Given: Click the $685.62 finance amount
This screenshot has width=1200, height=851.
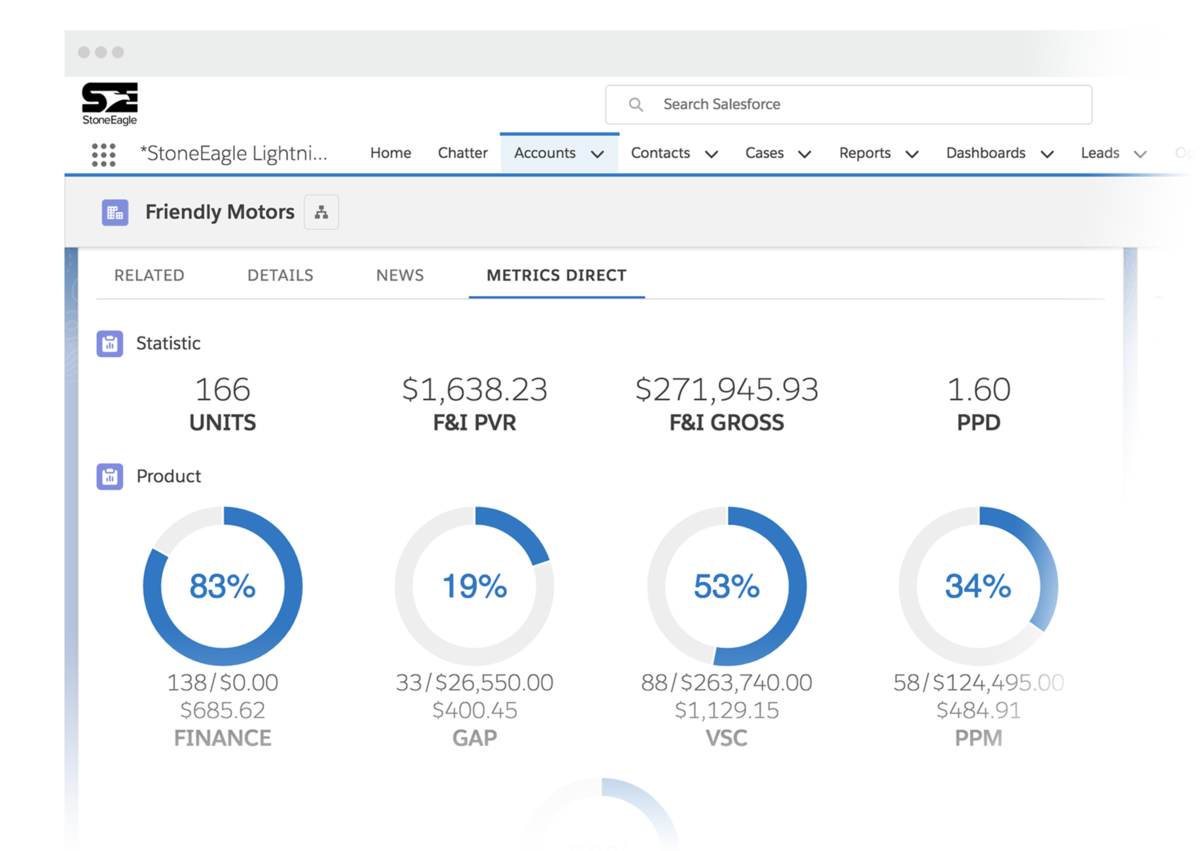Looking at the screenshot, I should click(x=223, y=711).
